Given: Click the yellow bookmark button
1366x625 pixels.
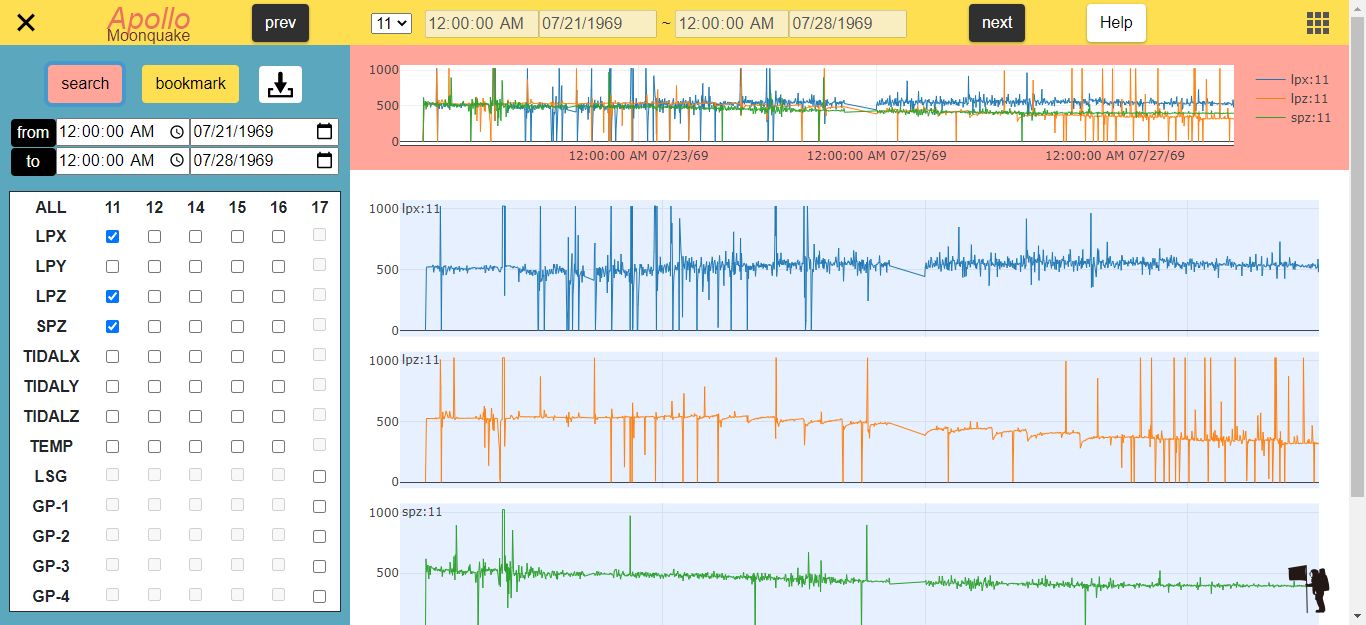Looking at the screenshot, I should (190, 84).
